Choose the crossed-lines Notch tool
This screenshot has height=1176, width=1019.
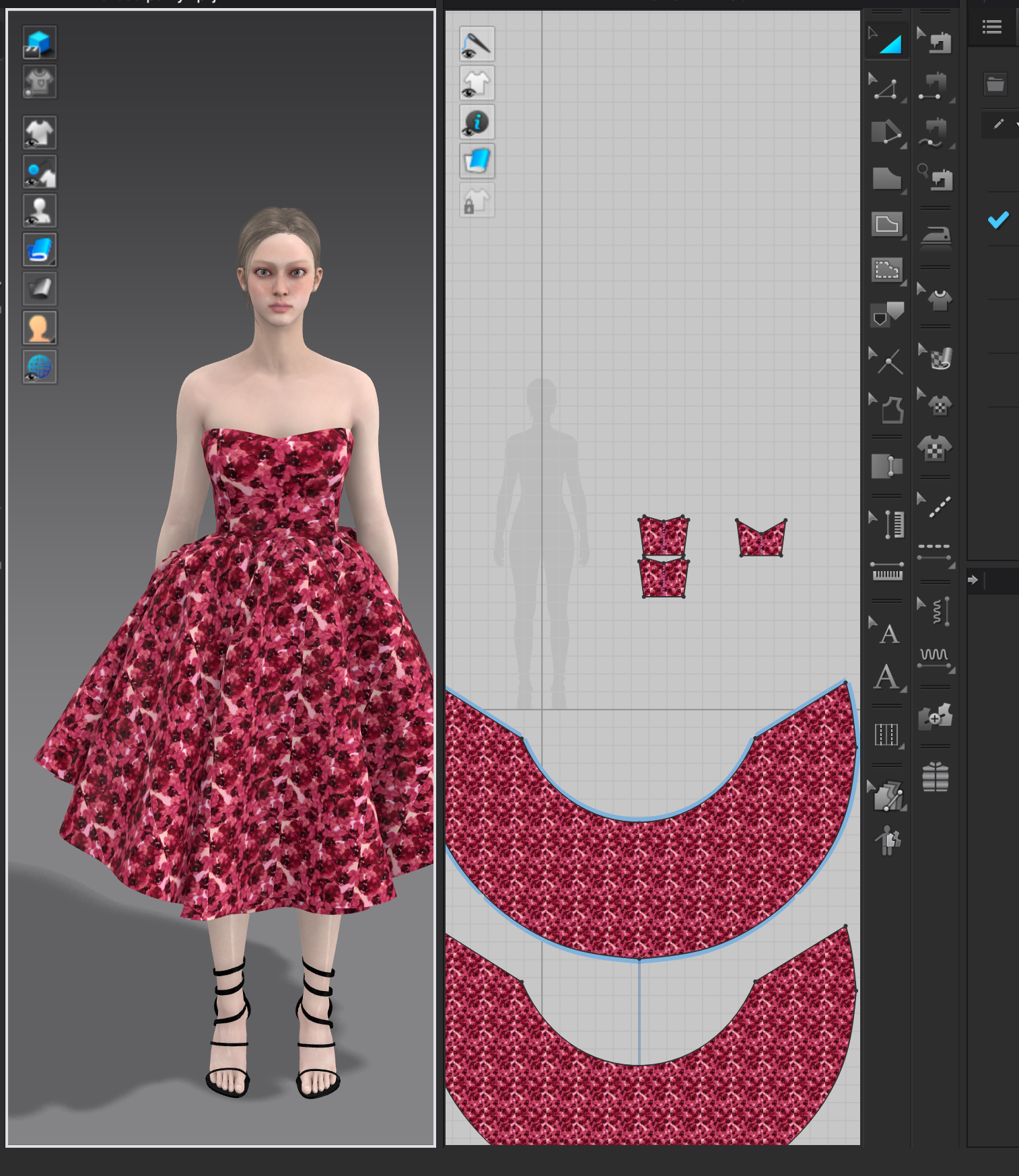886,361
